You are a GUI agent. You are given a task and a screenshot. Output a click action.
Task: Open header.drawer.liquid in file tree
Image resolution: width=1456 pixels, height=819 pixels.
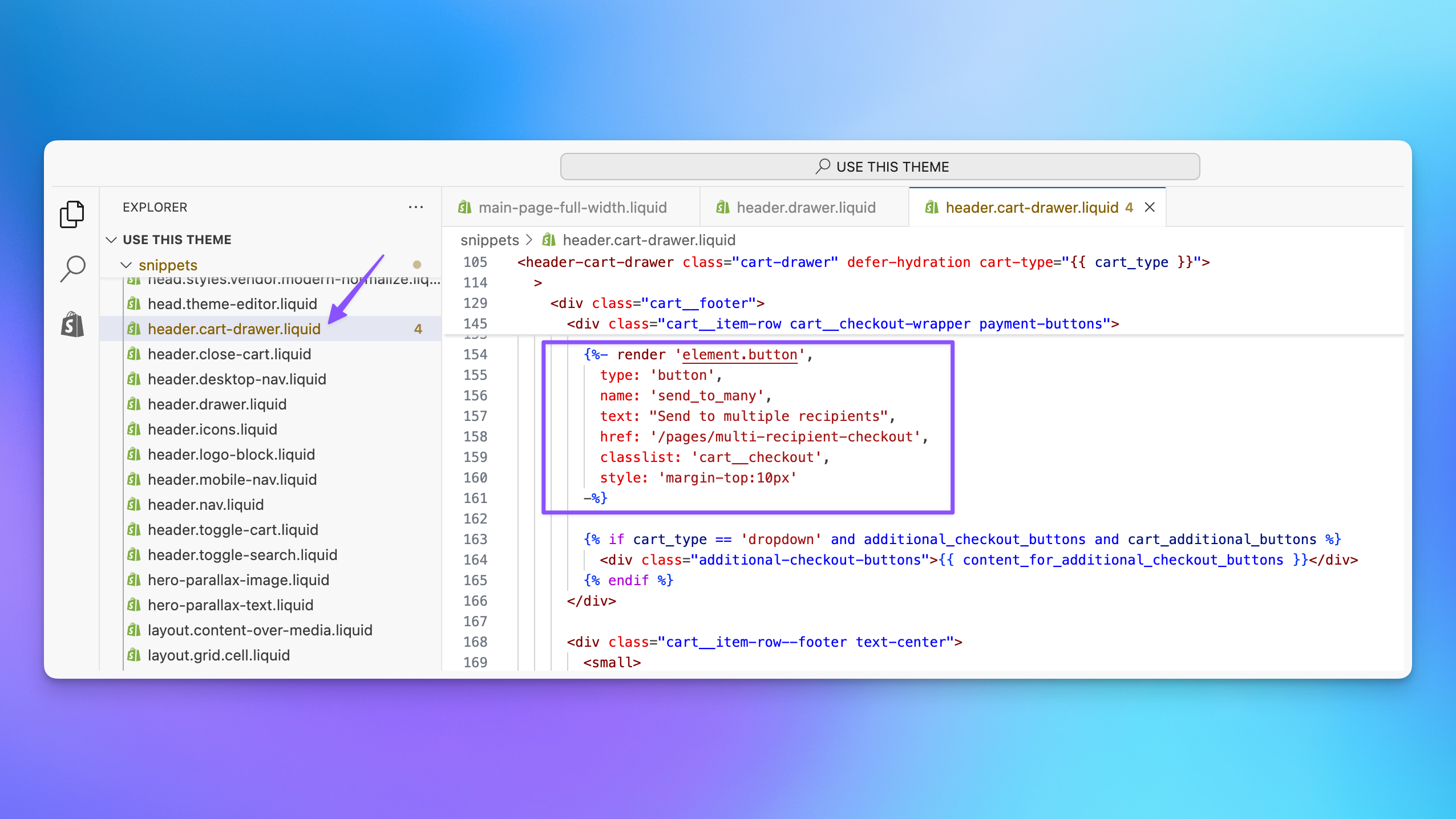(217, 404)
